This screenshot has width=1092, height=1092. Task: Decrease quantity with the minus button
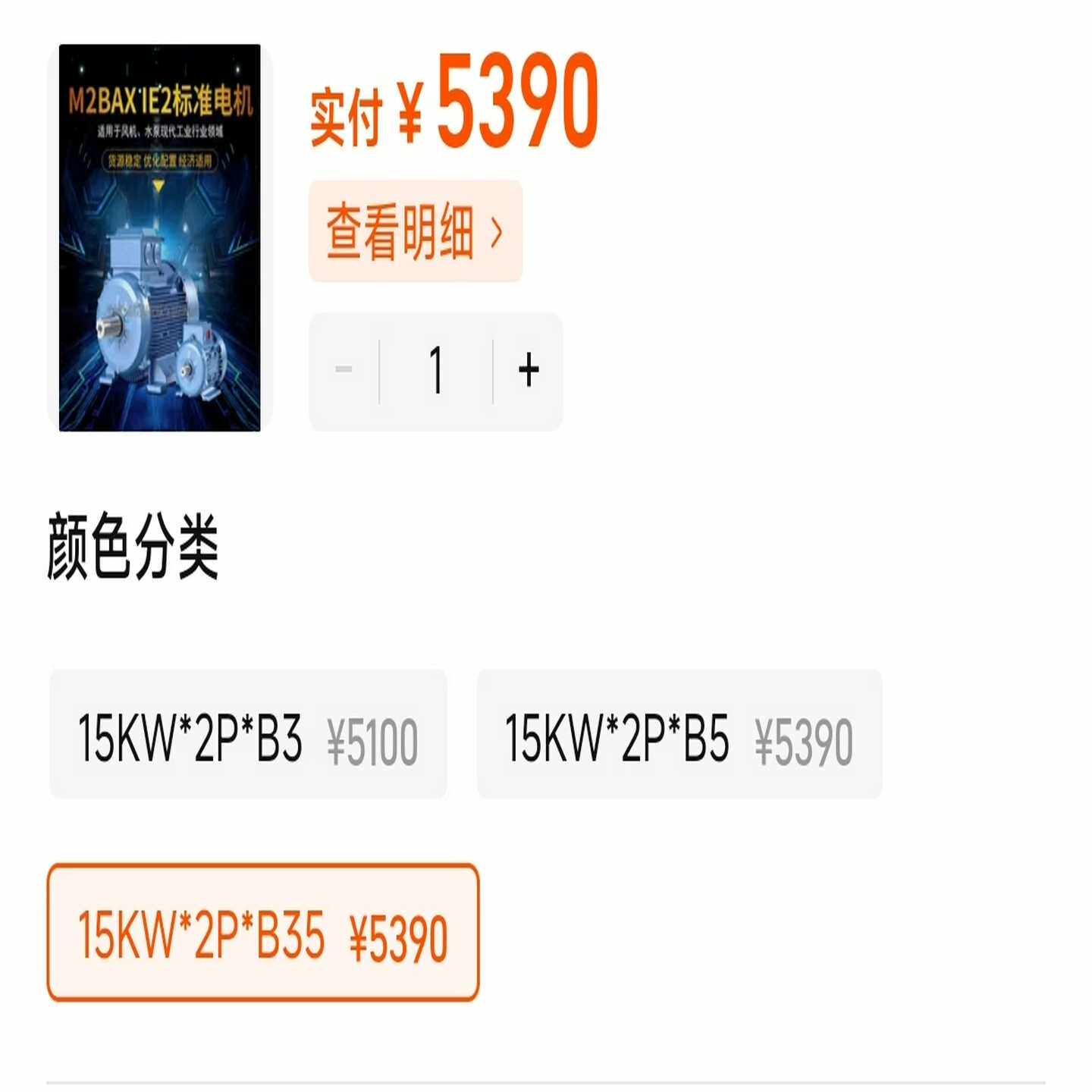tap(344, 370)
